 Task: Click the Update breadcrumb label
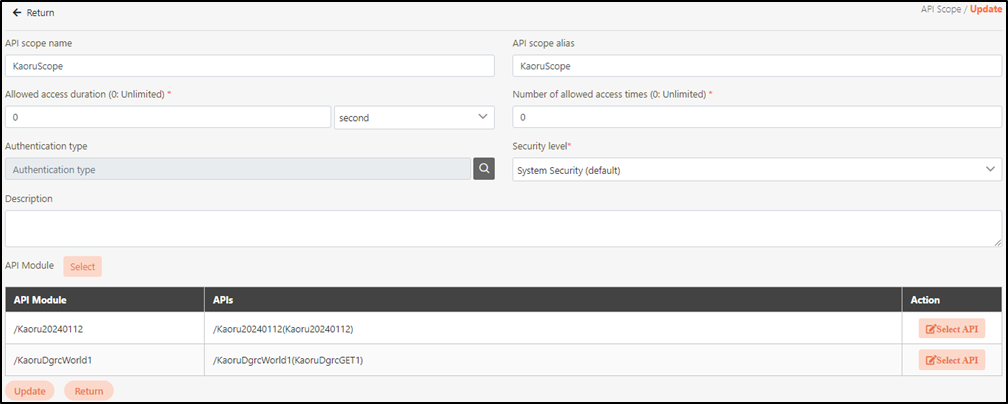[985, 9]
